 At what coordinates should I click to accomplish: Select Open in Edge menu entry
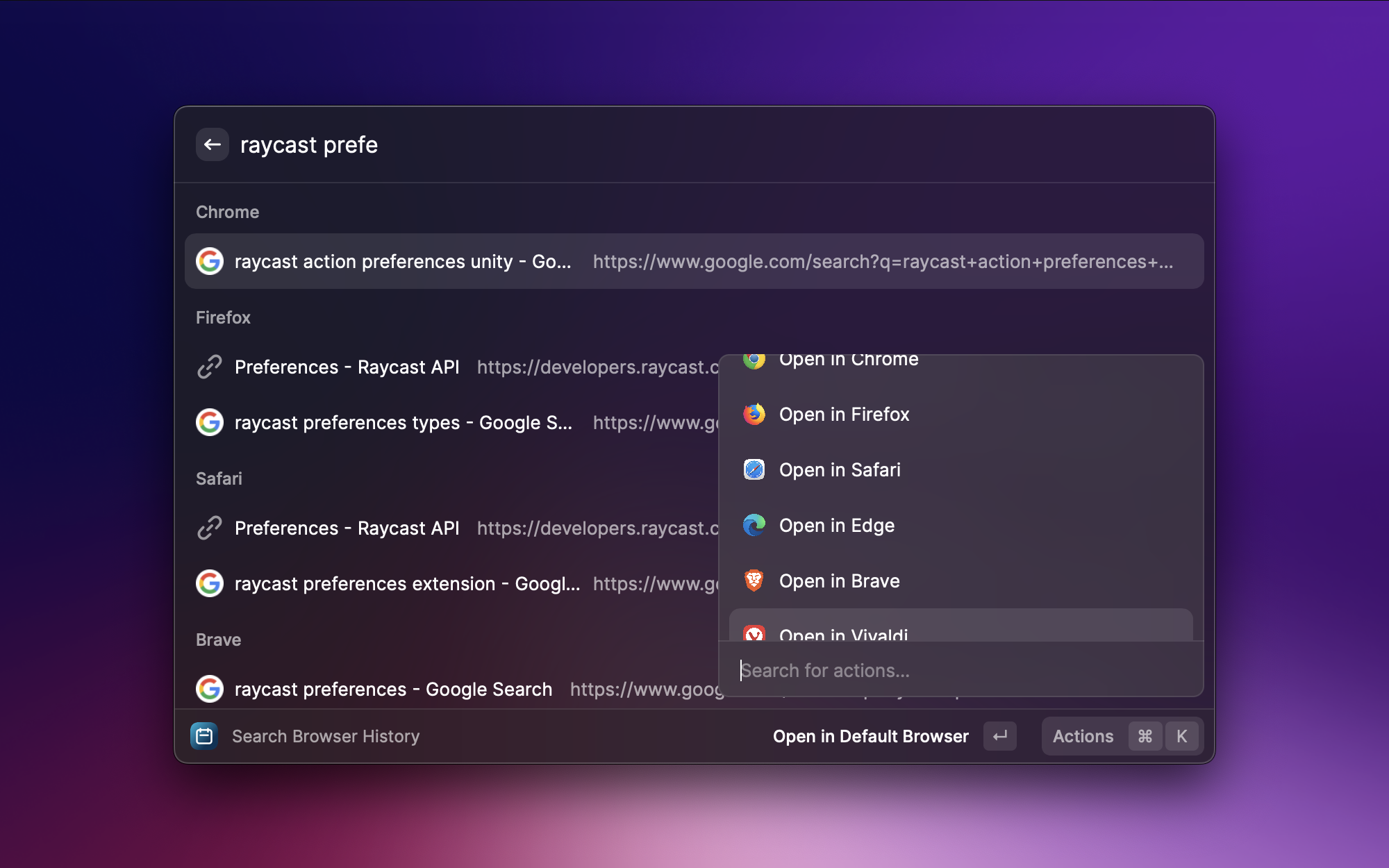[836, 526]
